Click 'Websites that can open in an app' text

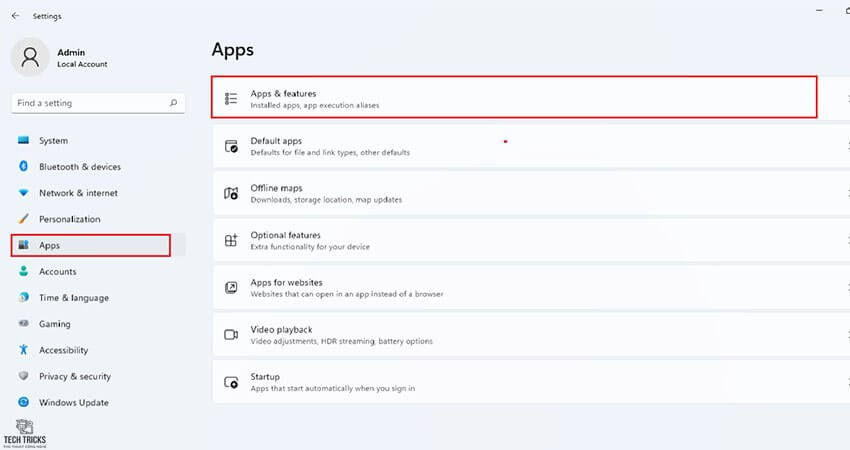pyautogui.click(x=347, y=294)
